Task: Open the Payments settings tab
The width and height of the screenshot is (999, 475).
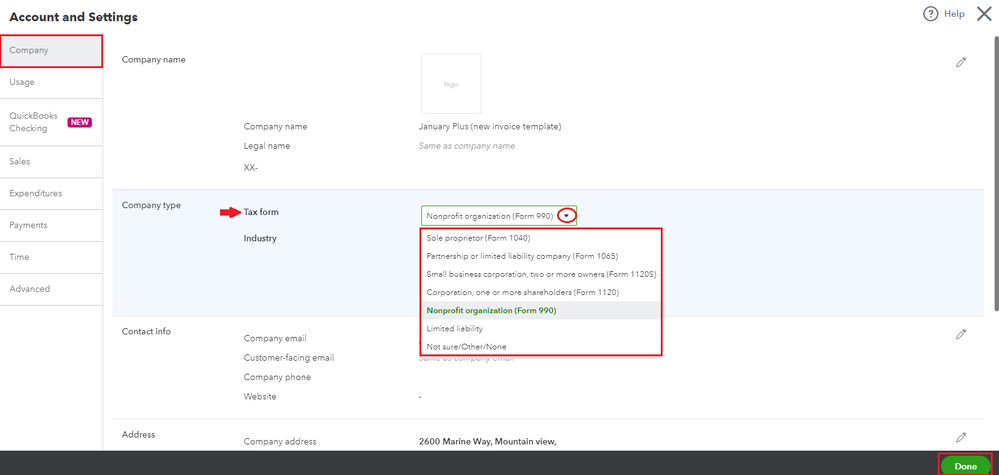Action: (52, 225)
